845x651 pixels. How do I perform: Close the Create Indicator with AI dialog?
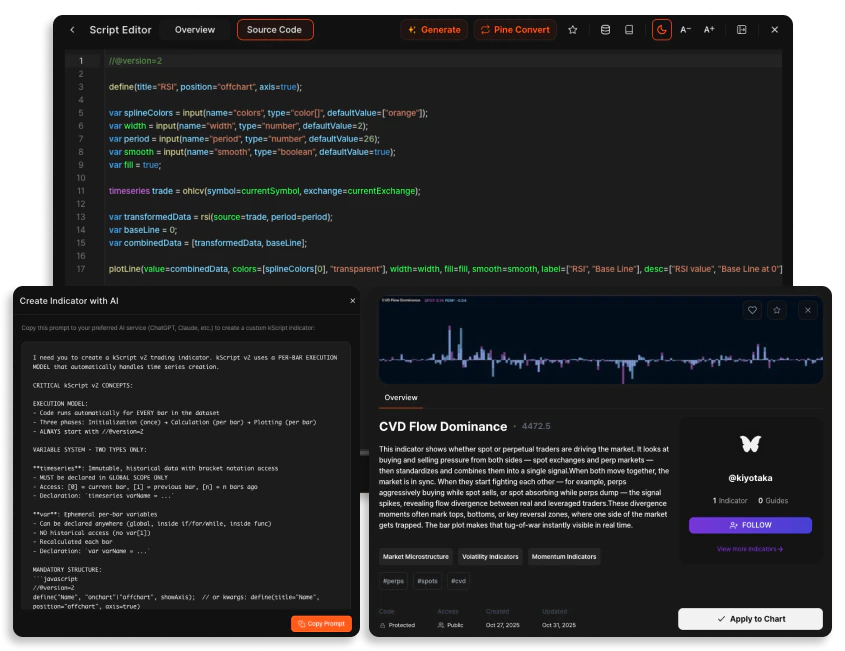(352, 301)
